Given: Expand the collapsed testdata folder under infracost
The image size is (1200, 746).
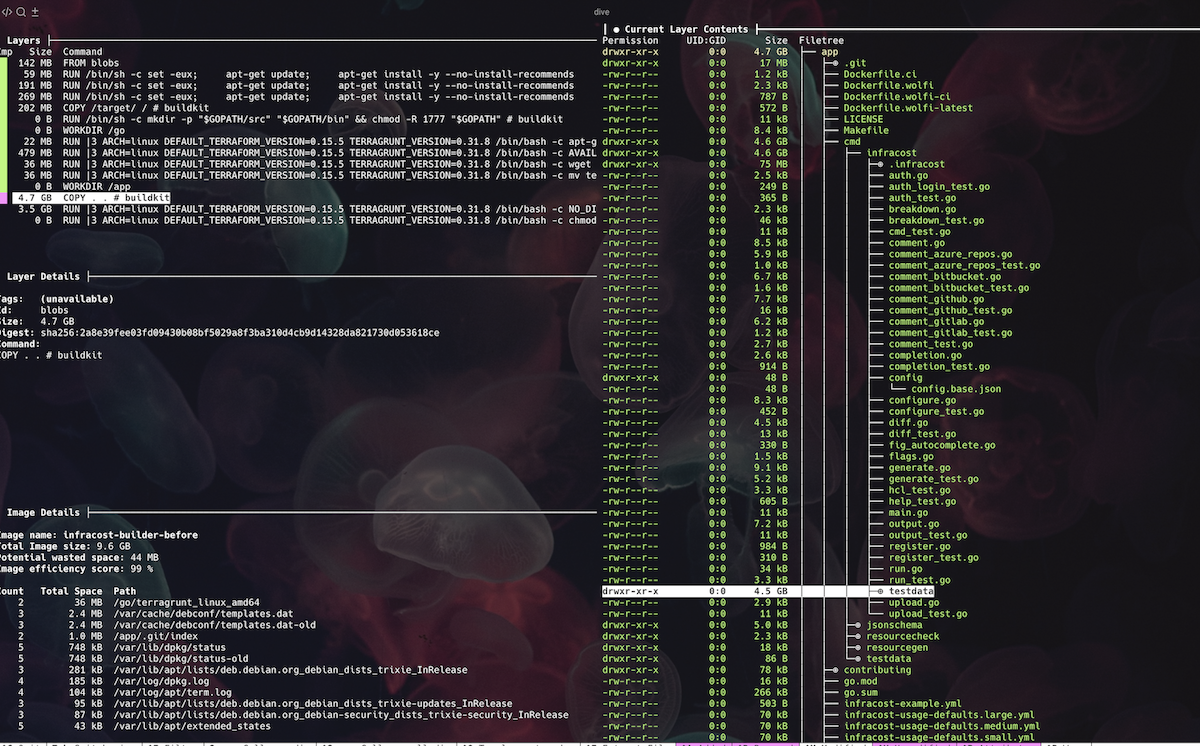Looking at the screenshot, I should 909,591.
